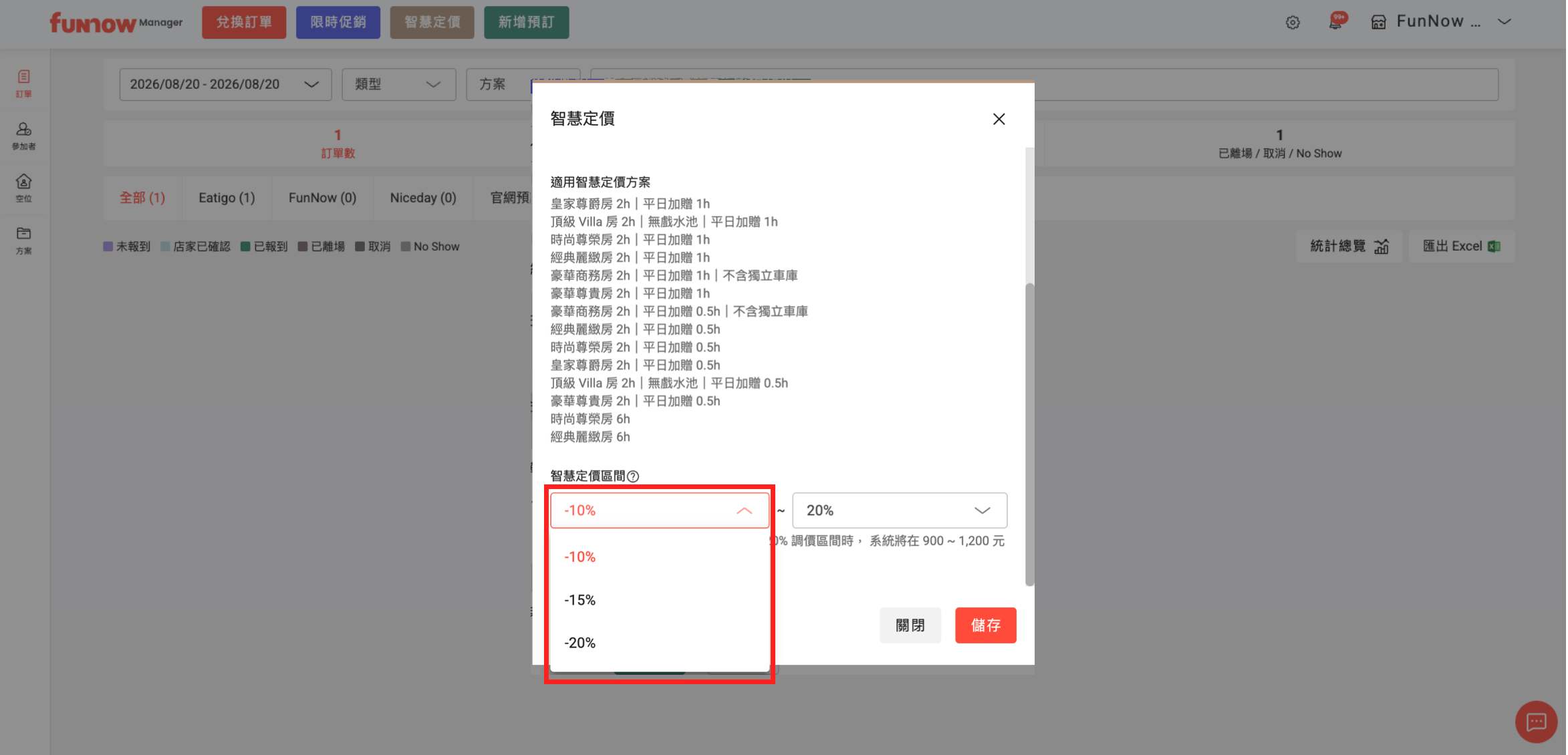Select -10% from the dropdown list

pyautogui.click(x=660, y=557)
